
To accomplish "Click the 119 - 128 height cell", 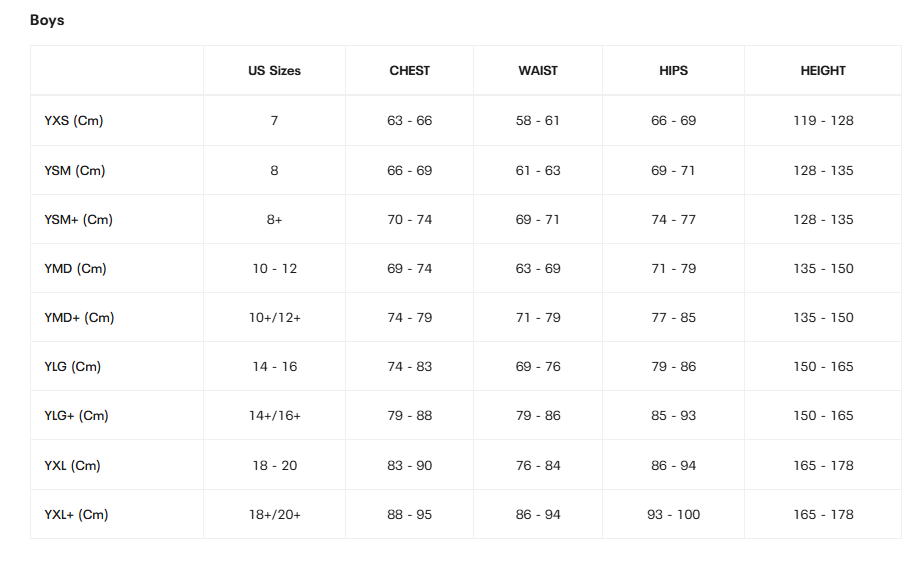I will (x=823, y=121).
